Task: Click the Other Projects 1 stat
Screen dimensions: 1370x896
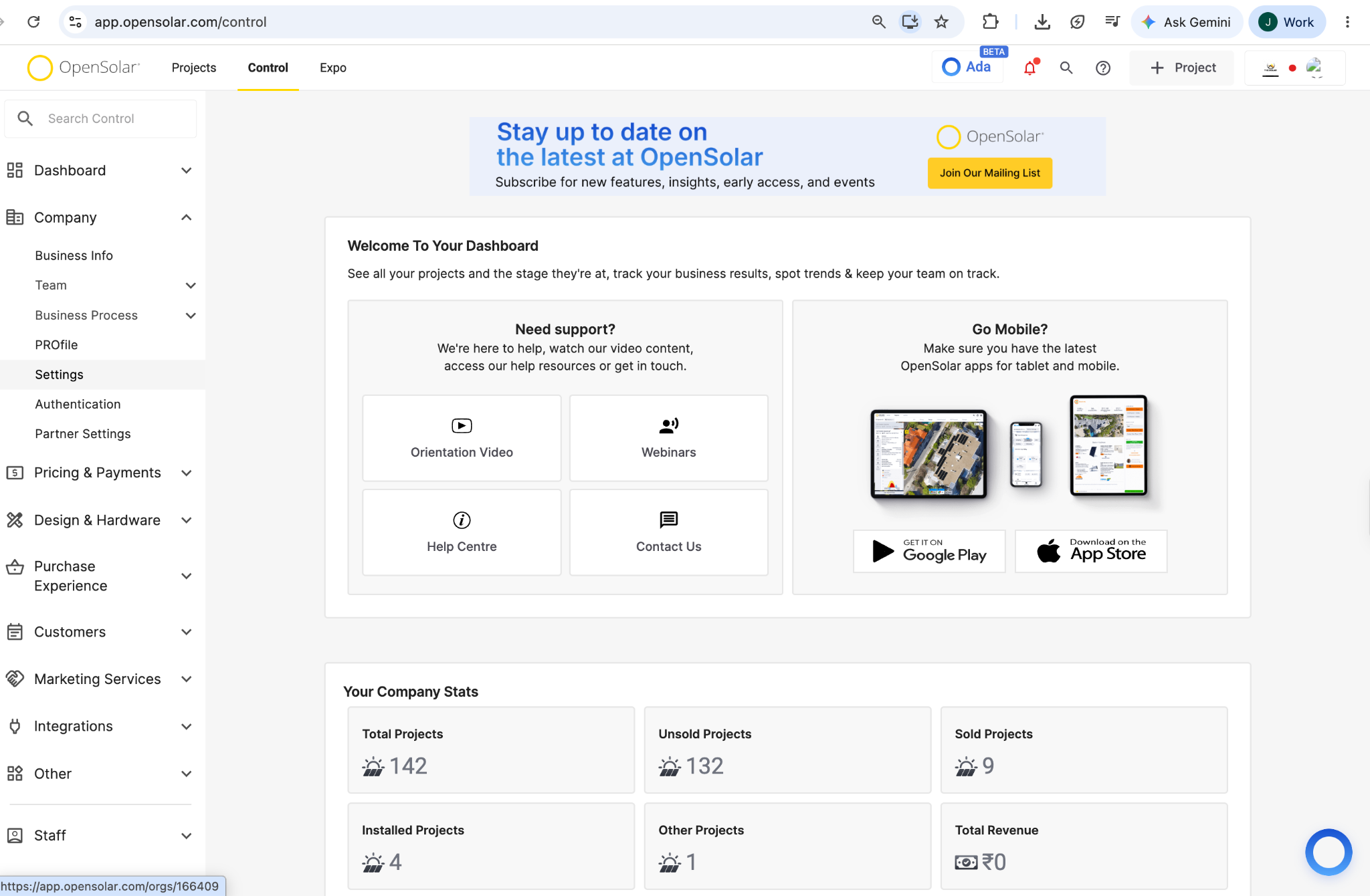Action: coord(787,847)
